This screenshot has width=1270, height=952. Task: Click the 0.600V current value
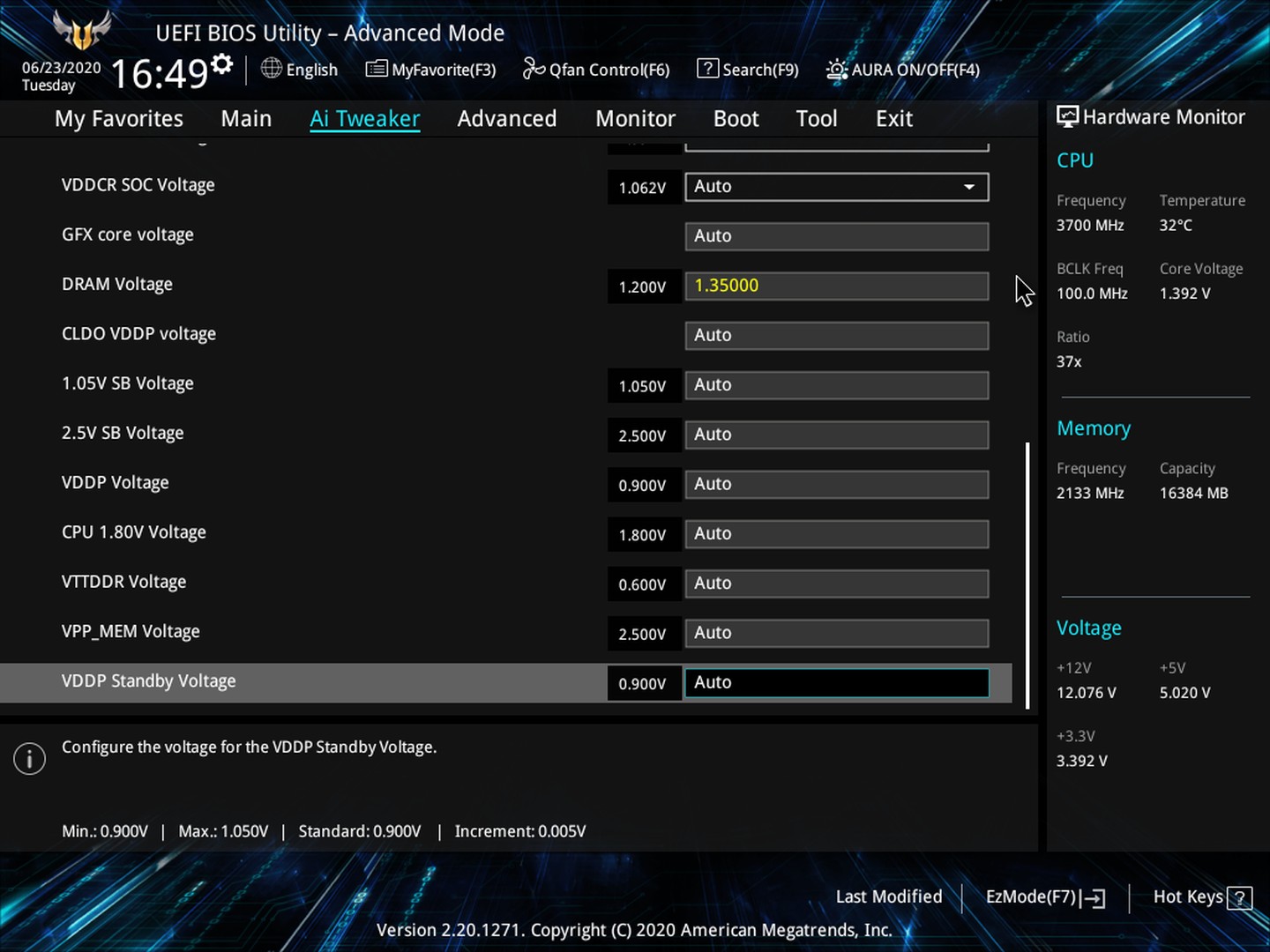point(643,584)
